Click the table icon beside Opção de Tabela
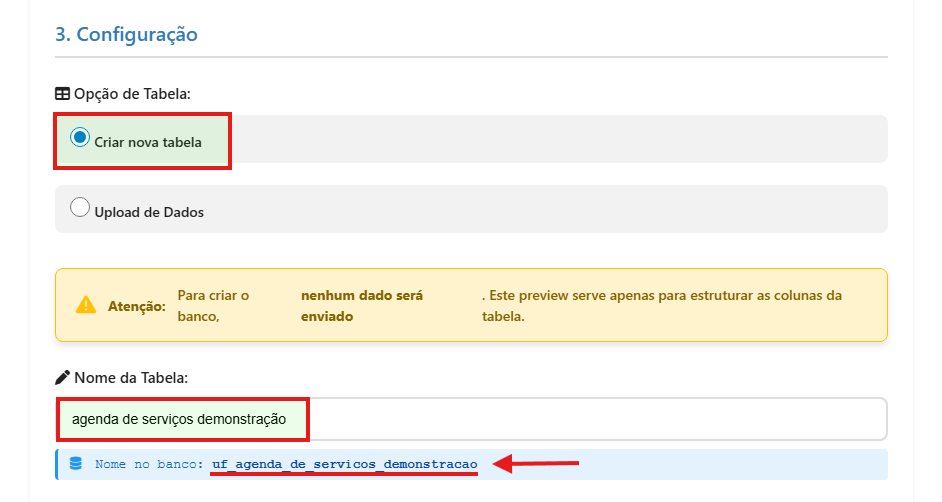Image resolution: width=942 pixels, height=502 pixels. pos(62,94)
